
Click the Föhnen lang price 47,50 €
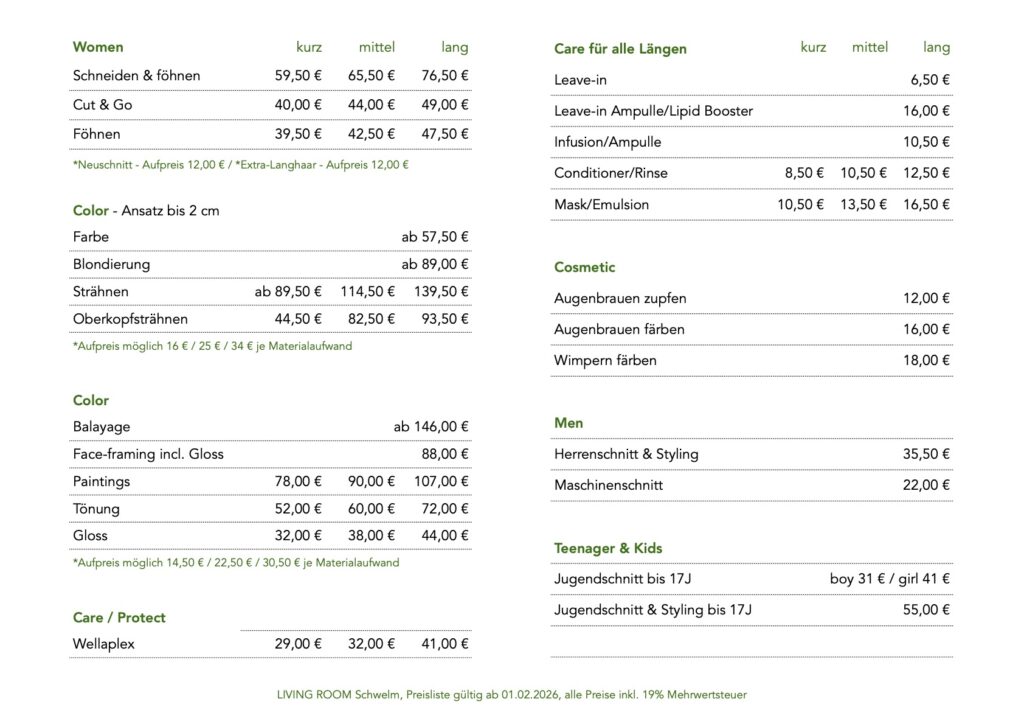pyautogui.click(x=444, y=133)
